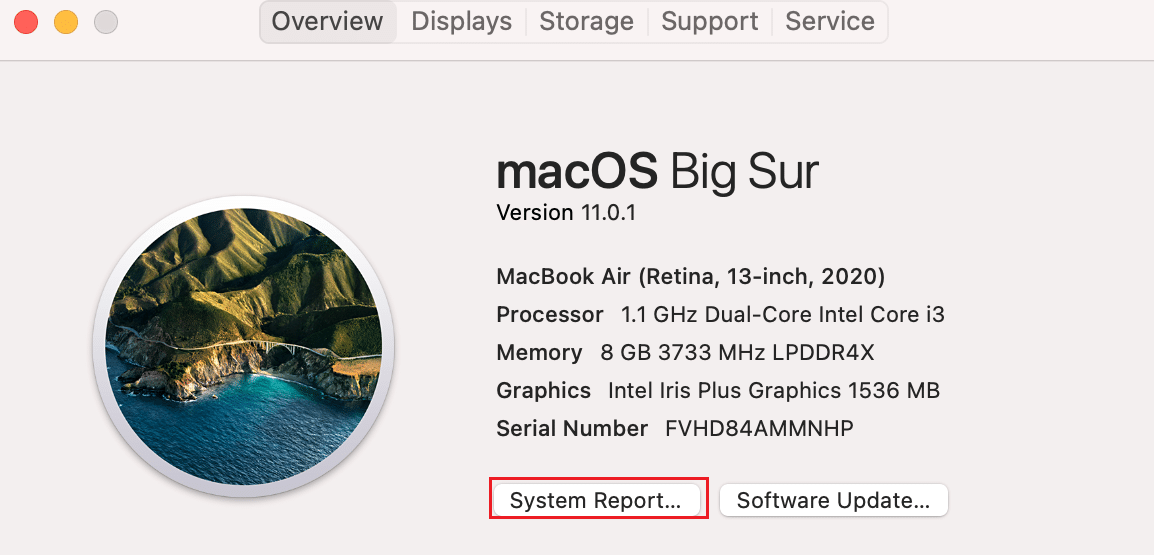Show the Service tab
1154x555 pixels.
point(830,21)
